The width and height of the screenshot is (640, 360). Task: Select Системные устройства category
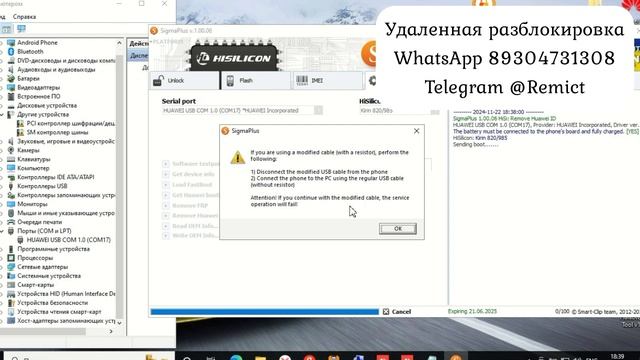click(49, 276)
